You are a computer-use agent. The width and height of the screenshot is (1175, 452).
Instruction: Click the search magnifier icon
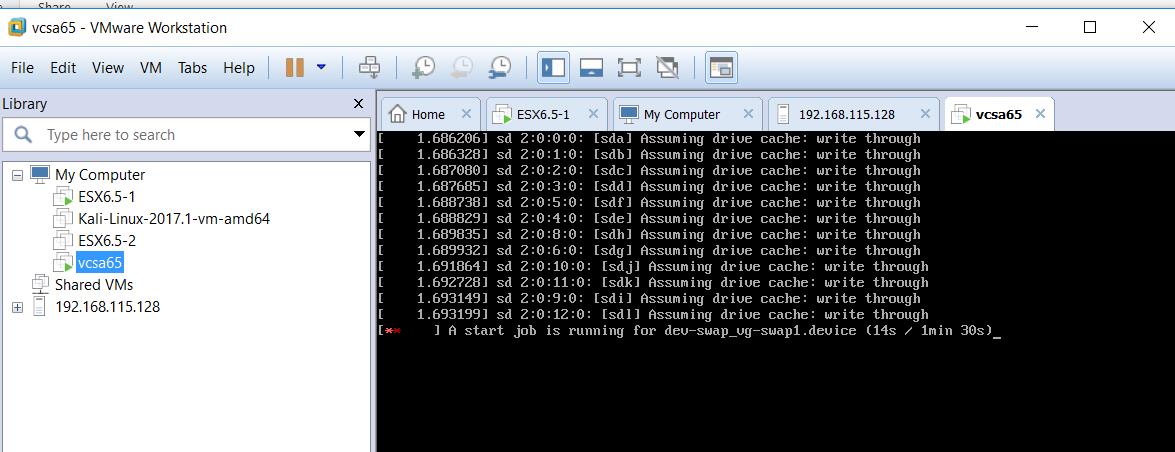[23, 135]
